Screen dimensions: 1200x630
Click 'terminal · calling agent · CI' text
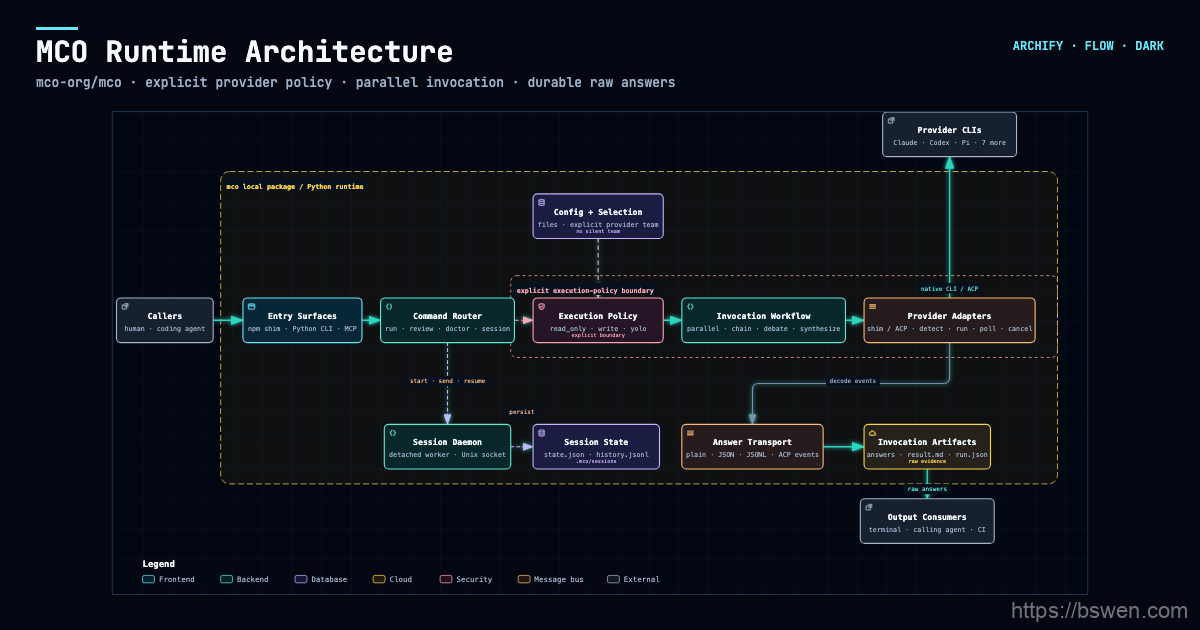(927, 530)
